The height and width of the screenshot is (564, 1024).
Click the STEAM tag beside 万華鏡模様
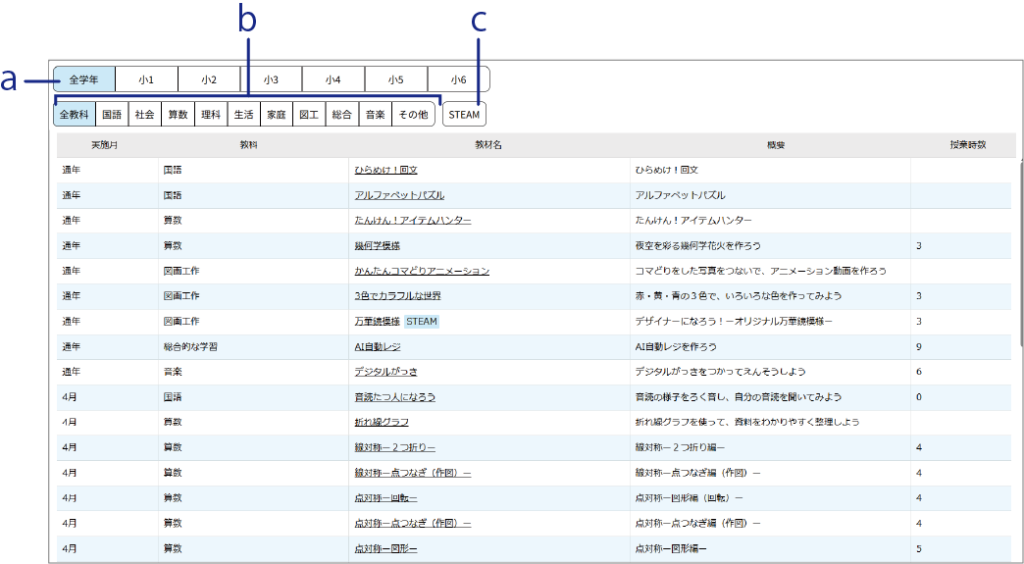click(x=421, y=322)
